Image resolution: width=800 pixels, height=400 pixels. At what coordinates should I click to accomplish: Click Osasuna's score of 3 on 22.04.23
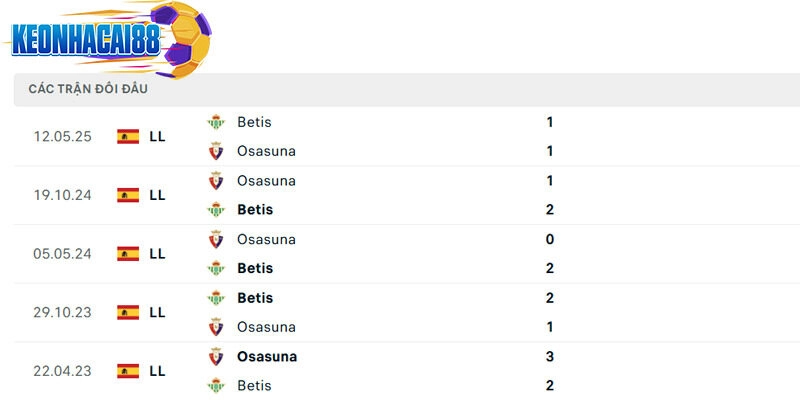[550, 357]
